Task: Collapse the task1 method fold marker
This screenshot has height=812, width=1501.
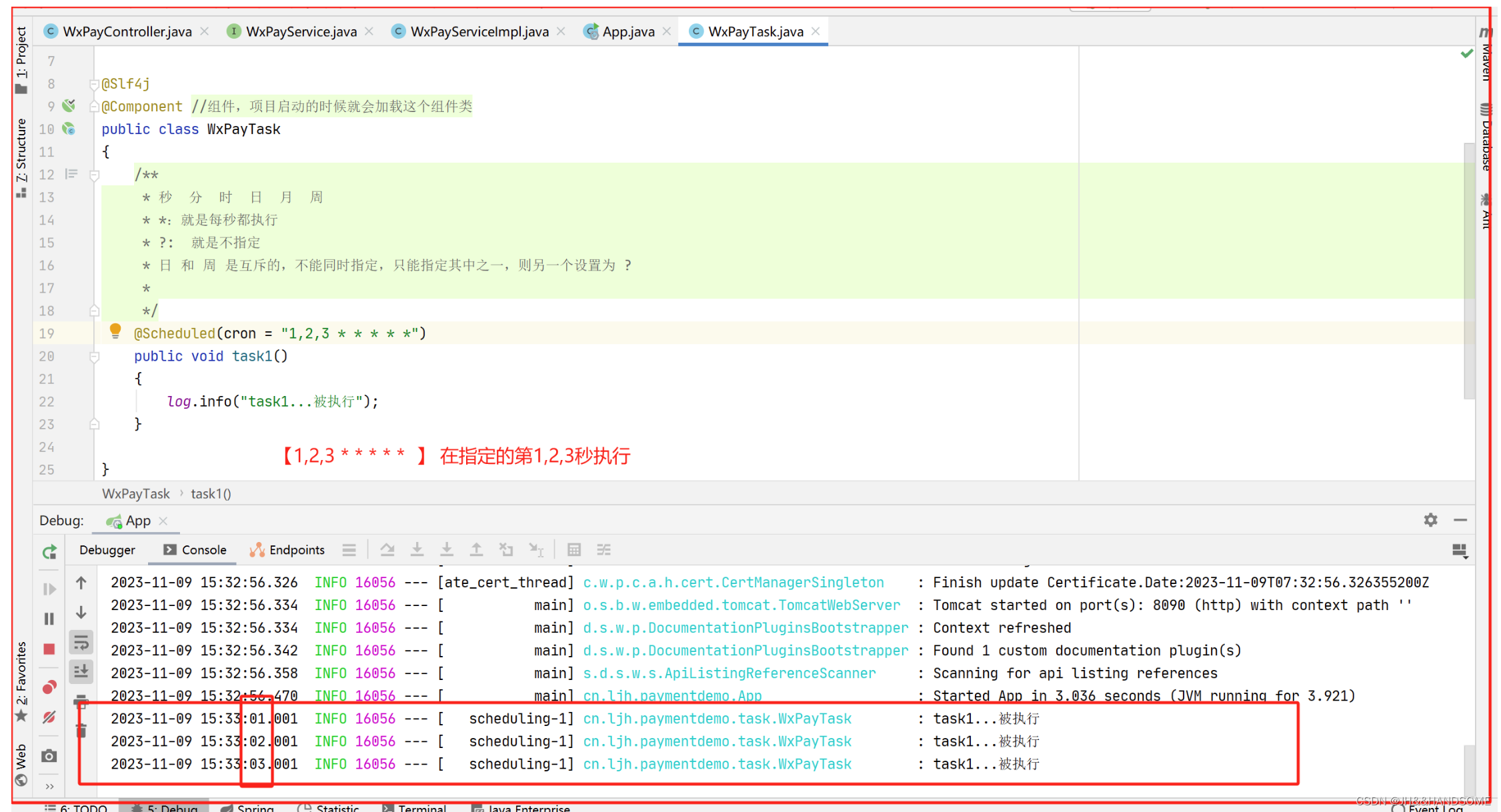Action: pyautogui.click(x=95, y=357)
